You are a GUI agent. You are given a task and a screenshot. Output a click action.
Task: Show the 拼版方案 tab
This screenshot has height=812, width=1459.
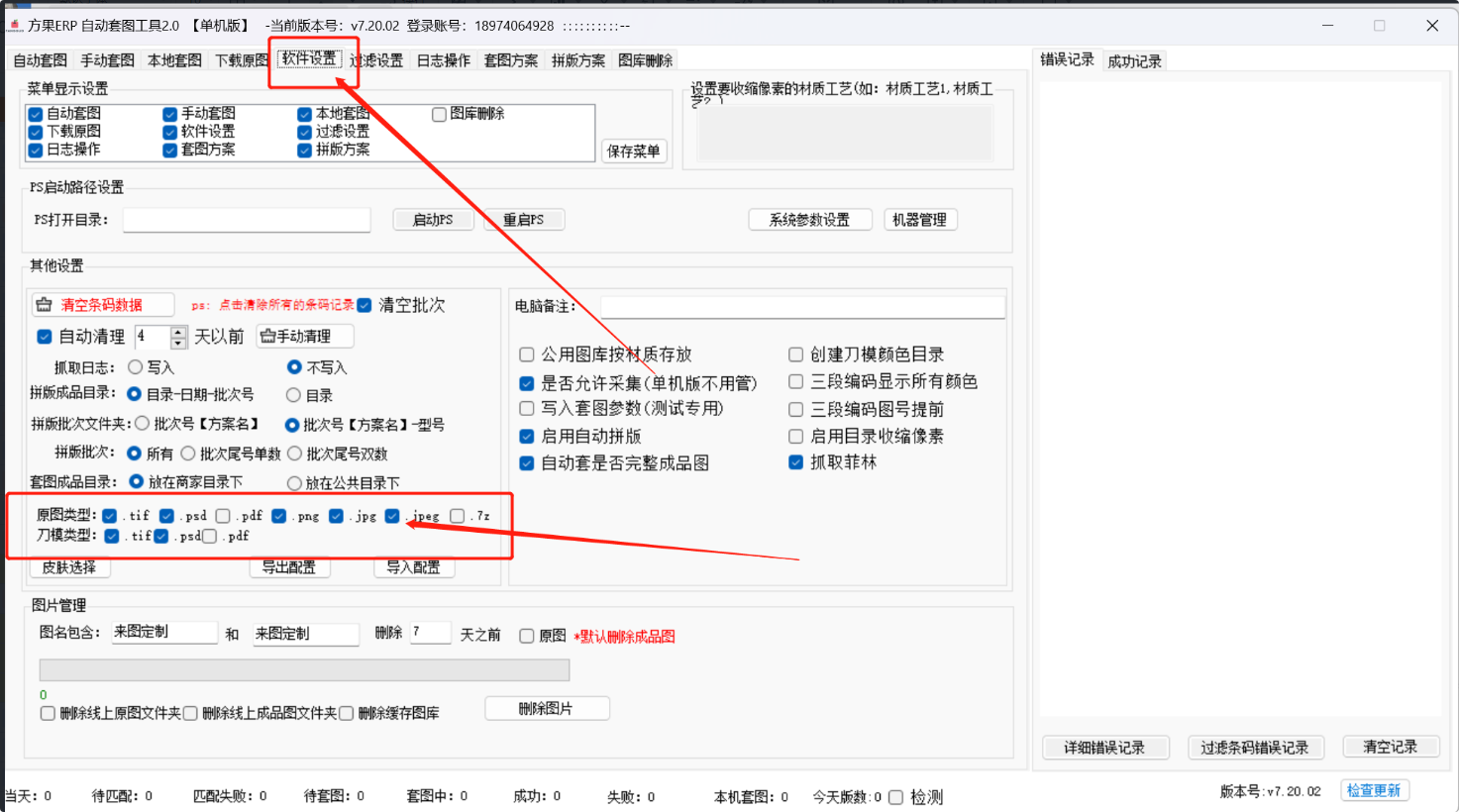click(x=578, y=60)
